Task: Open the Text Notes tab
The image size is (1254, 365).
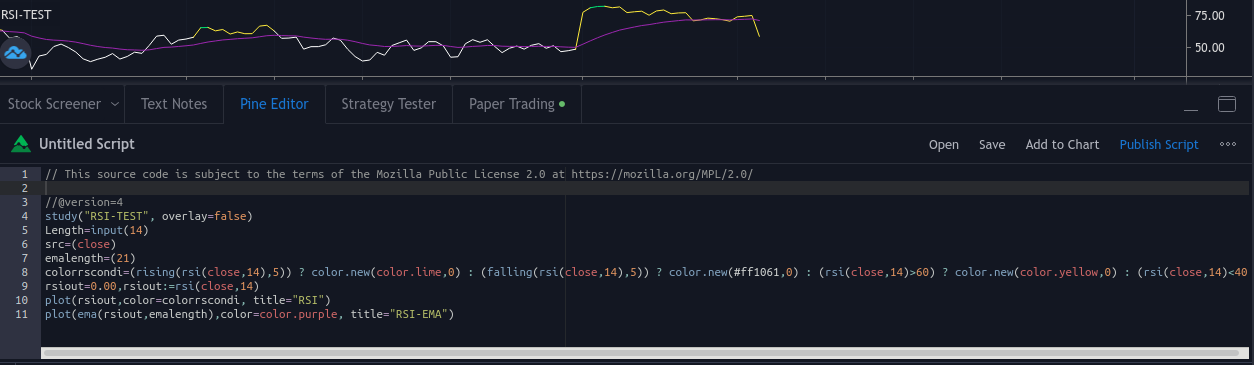Action: click(174, 104)
